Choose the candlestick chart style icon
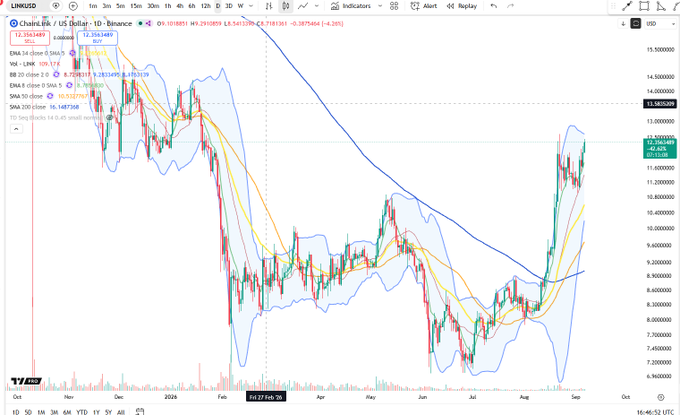680x415 pixels. pyautogui.click(x=285, y=6)
